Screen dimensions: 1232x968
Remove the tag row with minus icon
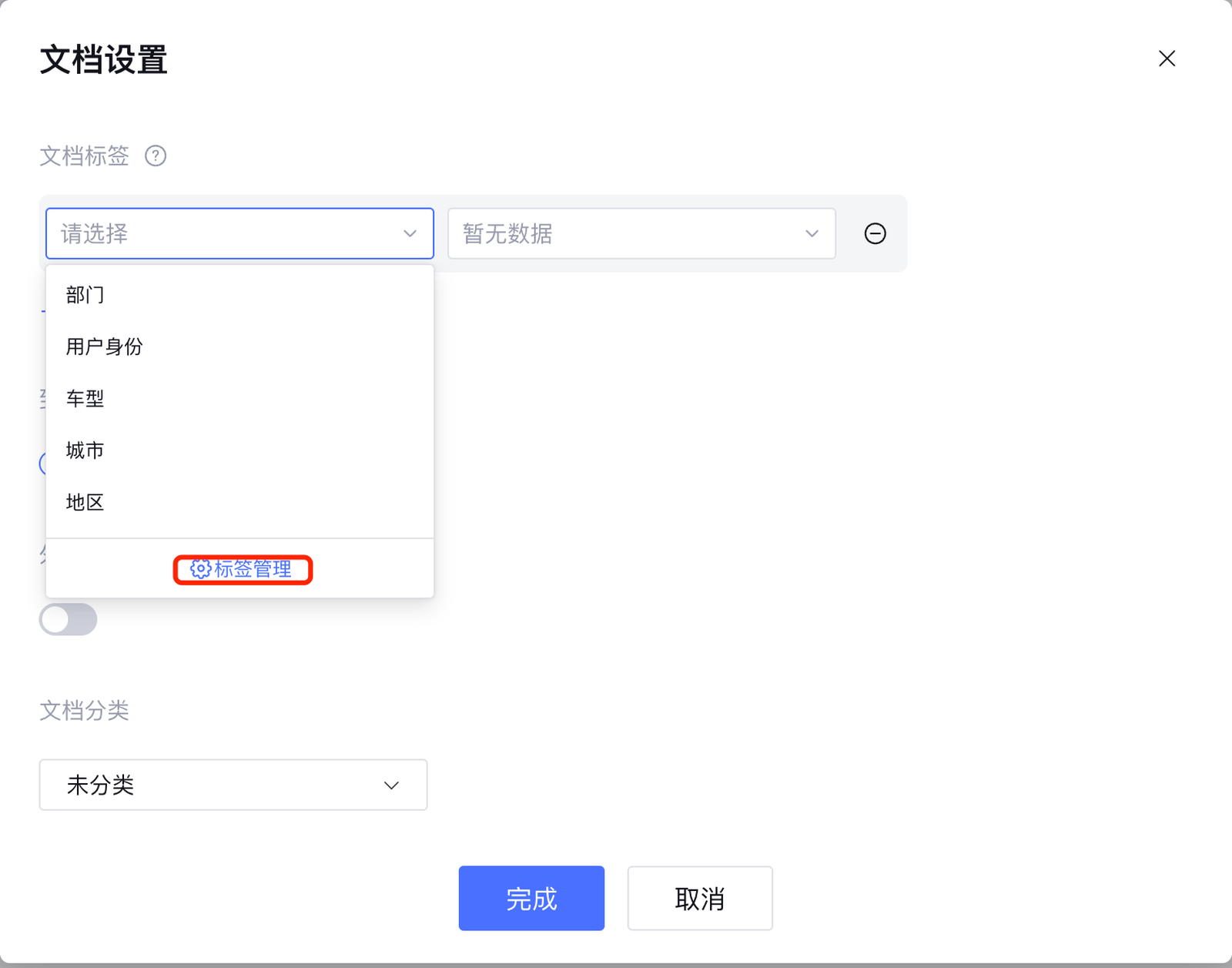click(875, 233)
